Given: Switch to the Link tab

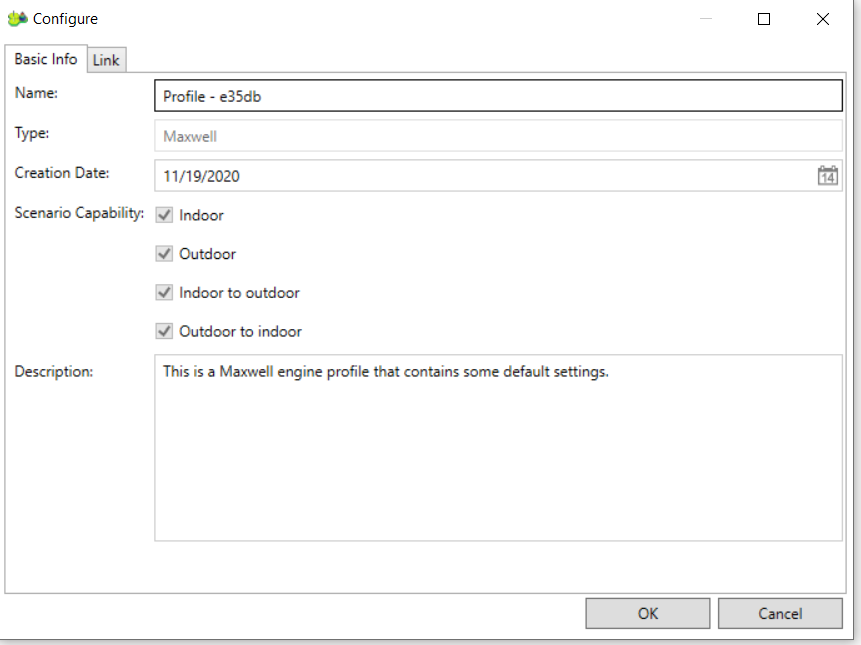Looking at the screenshot, I should pos(106,60).
